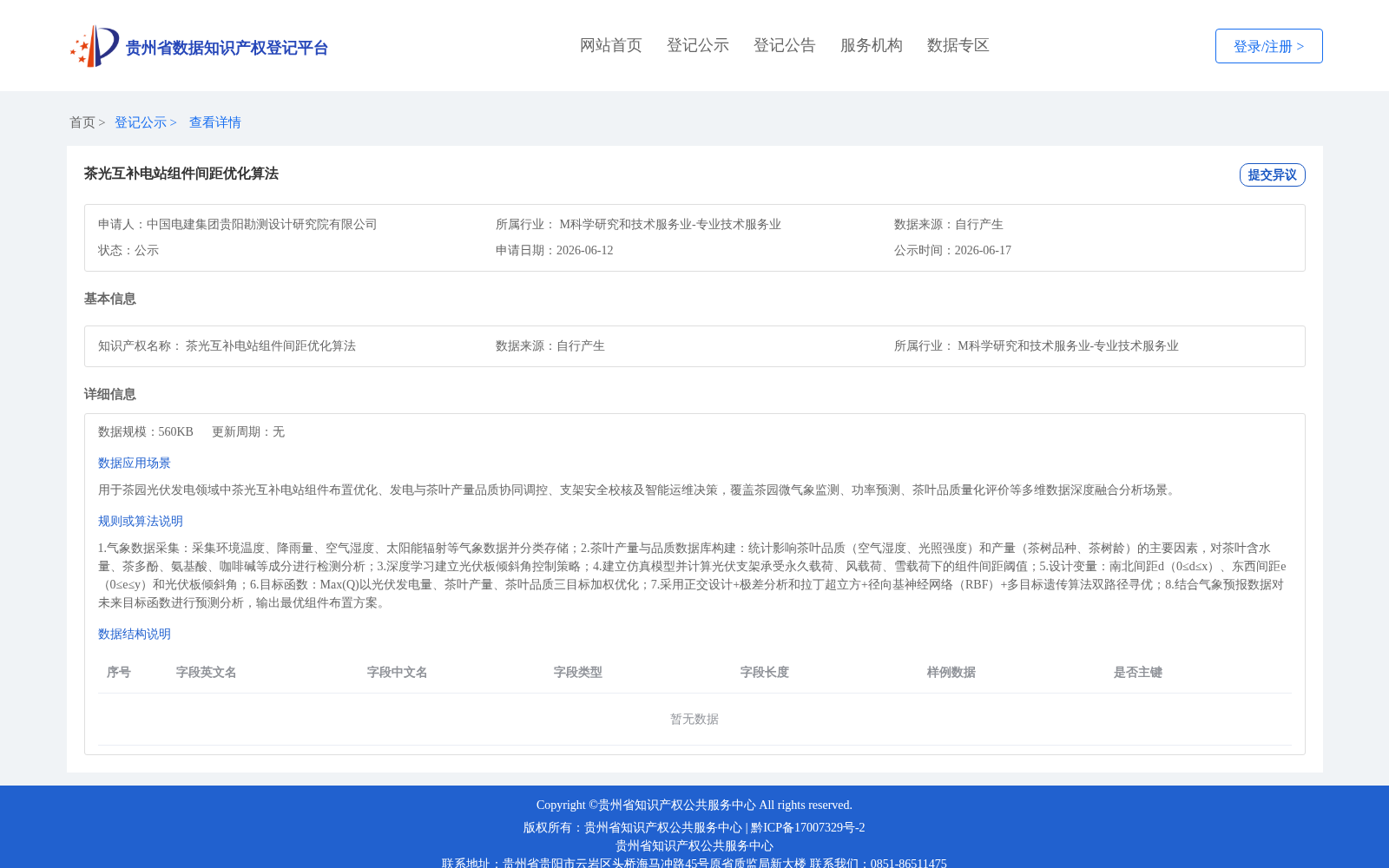Image resolution: width=1389 pixels, height=868 pixels.
Task: Click the 暂无数据 empty table message
Action: point(694,719)
